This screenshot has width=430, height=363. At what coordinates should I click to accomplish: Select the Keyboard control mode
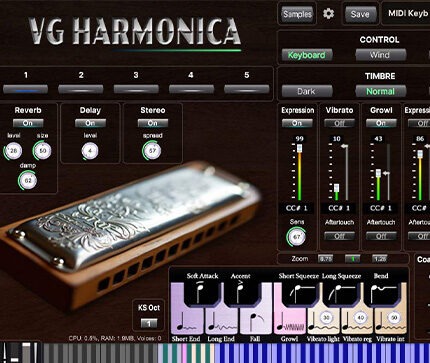point(307,55)
